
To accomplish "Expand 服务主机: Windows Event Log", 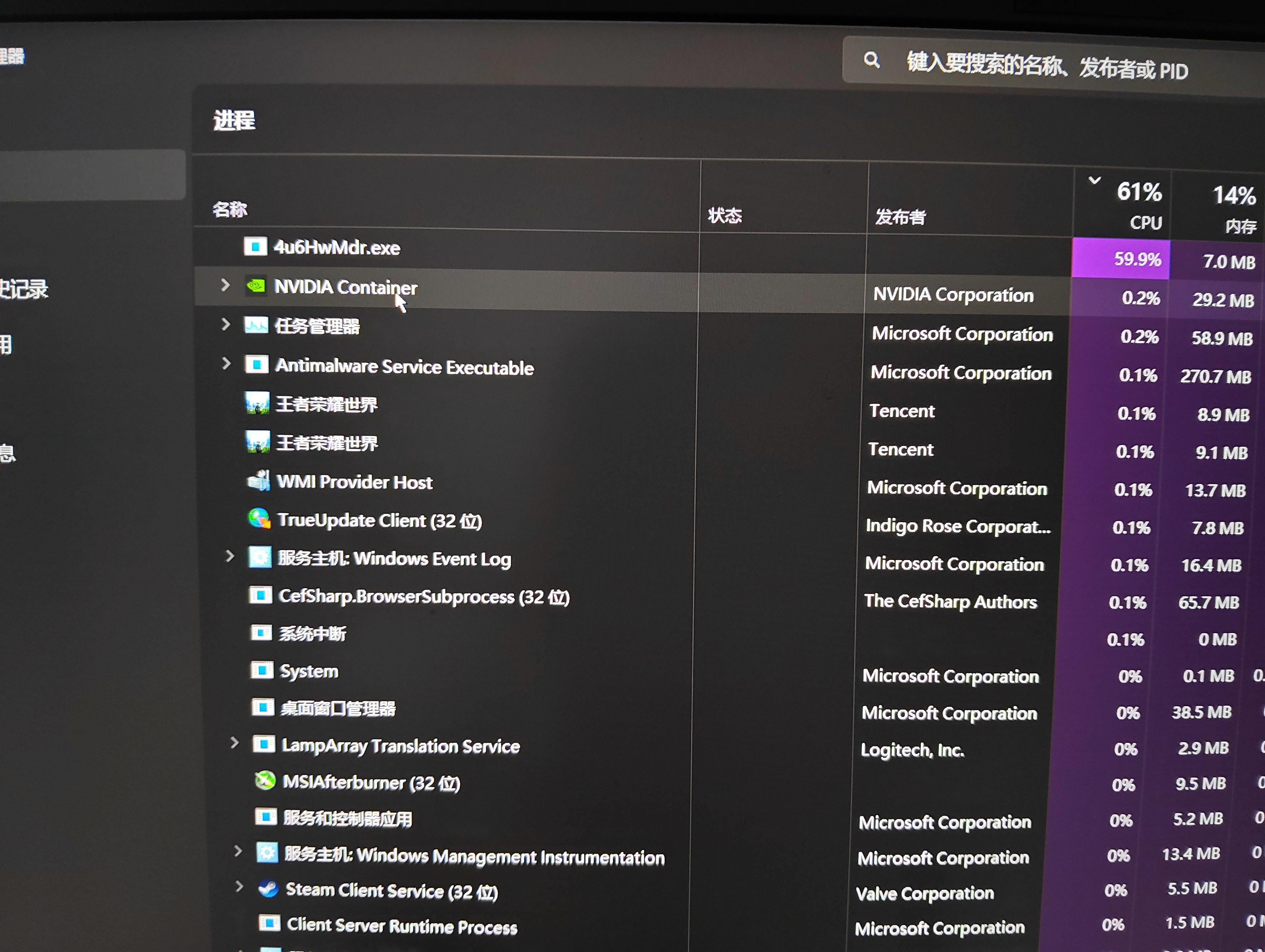I will (x=230, y=555).
